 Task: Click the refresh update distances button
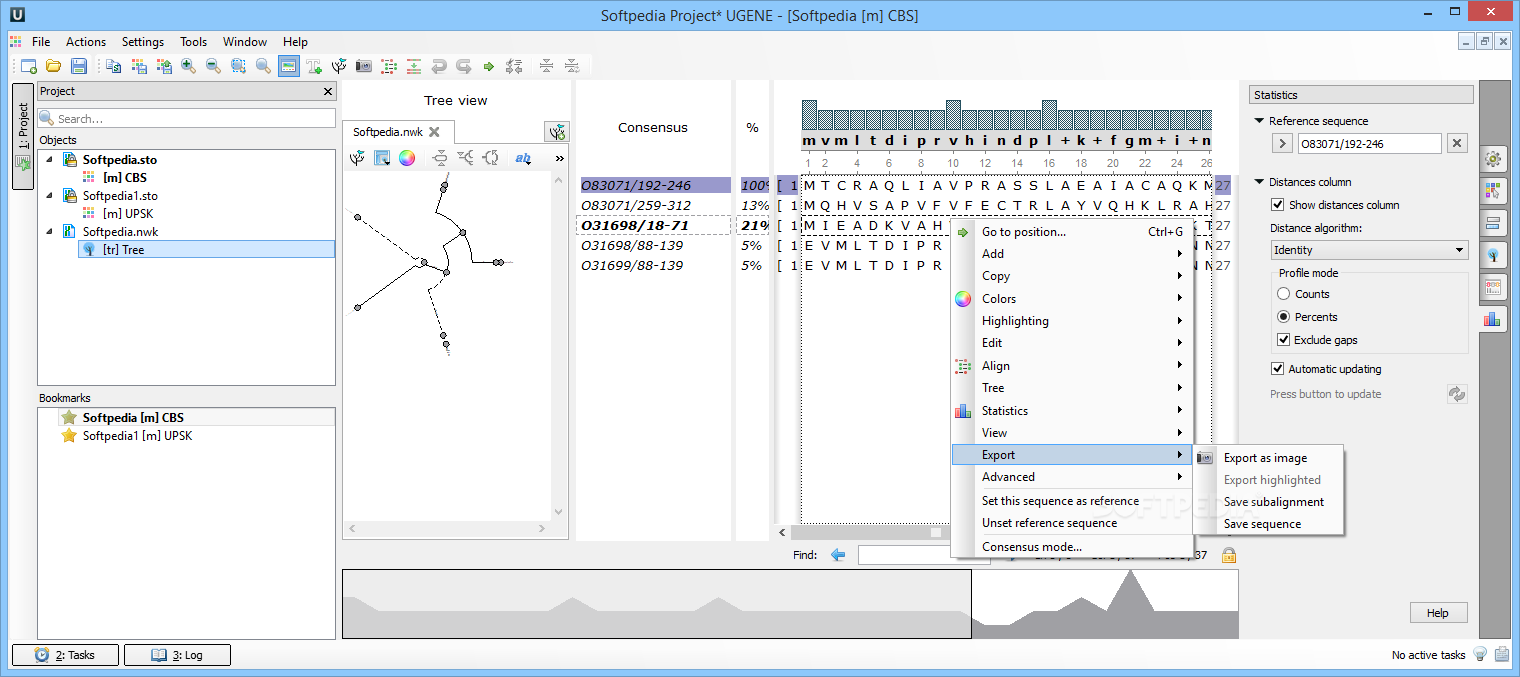[1457, 394]
